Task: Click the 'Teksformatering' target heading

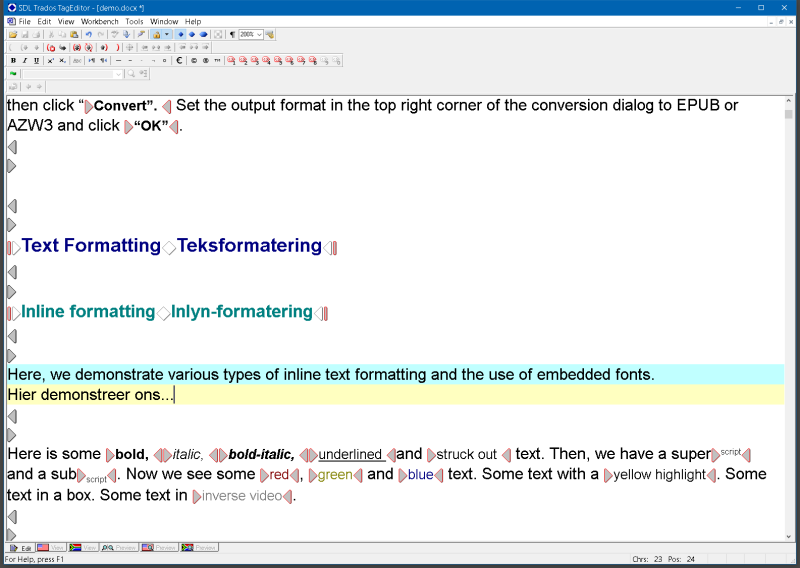Action: [x=249, y=245]
